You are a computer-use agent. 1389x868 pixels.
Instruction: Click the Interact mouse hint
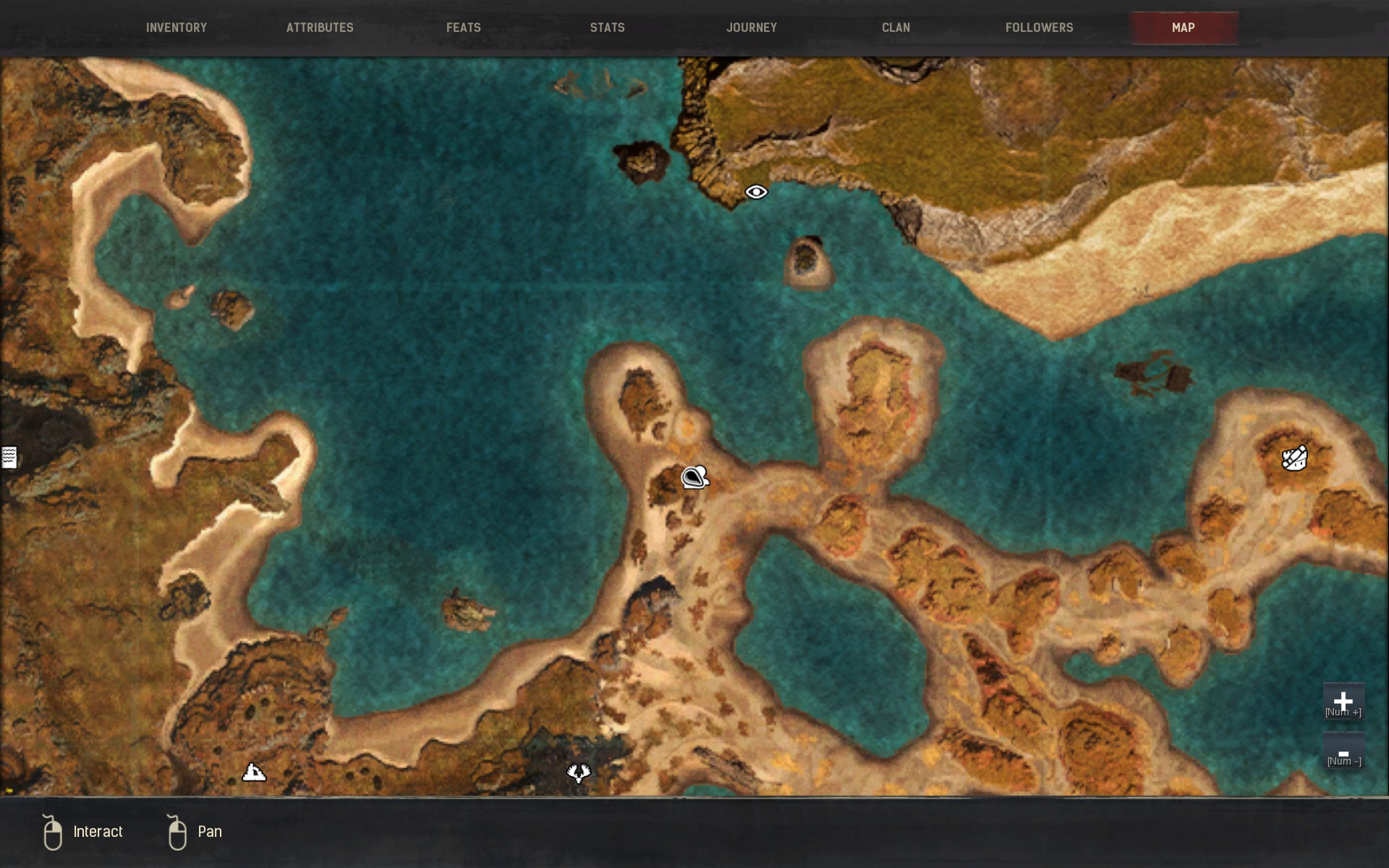[83, 832]
